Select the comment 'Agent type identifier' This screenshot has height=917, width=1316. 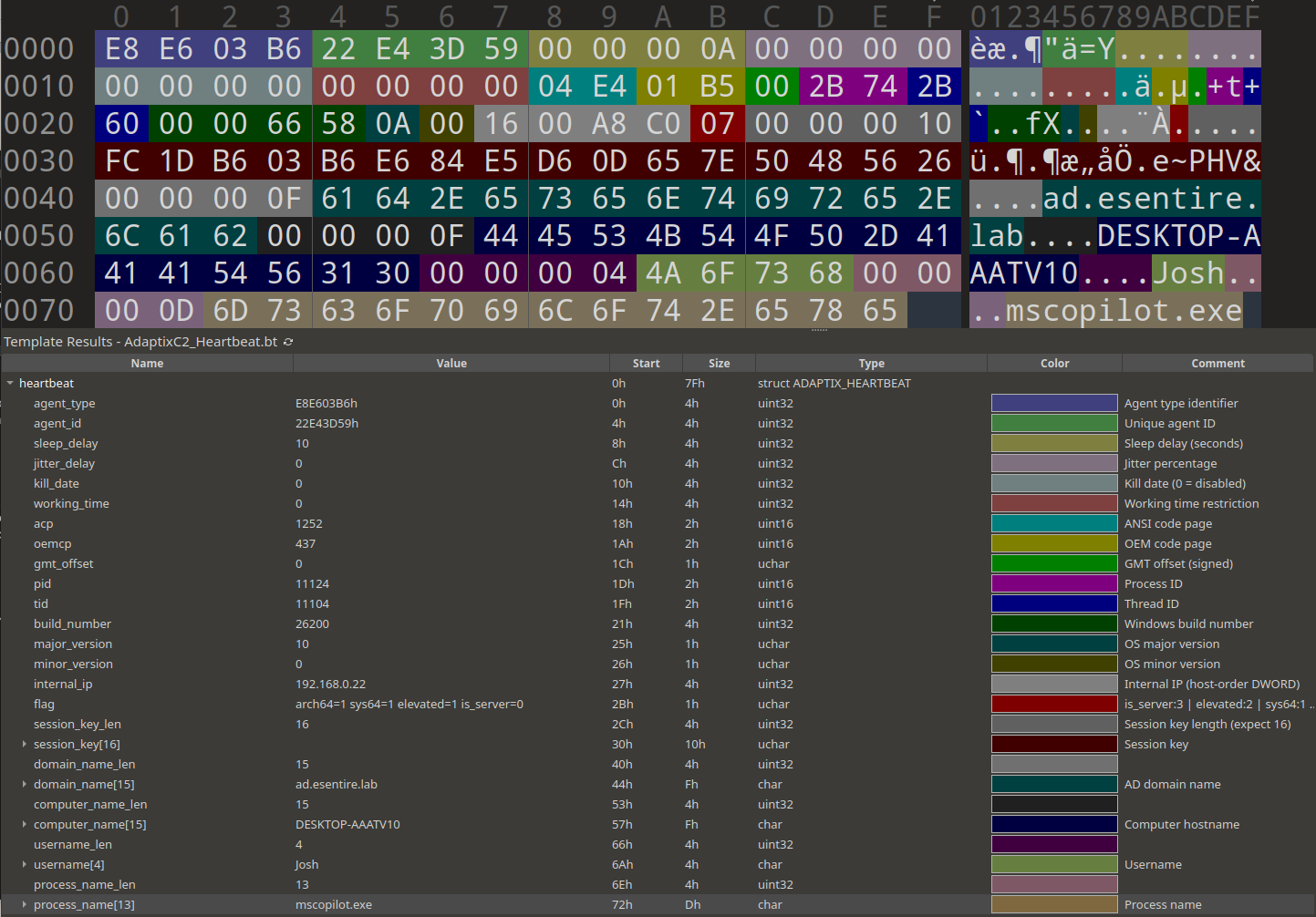pyautogui.click(x=1181, y=404)
